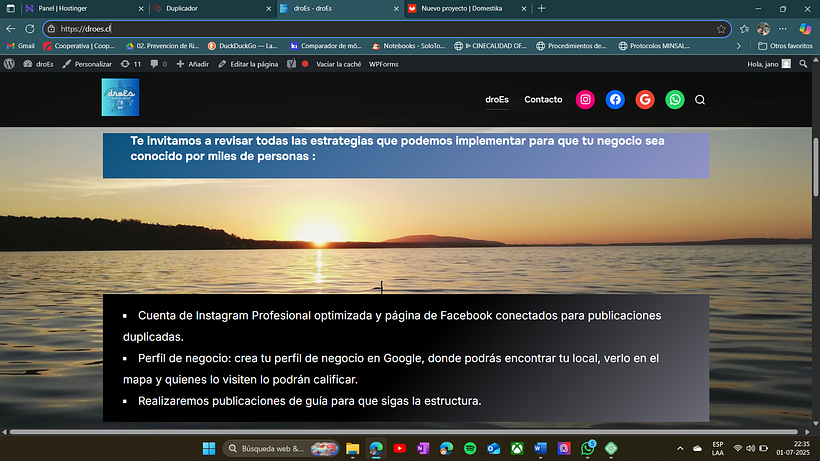View site information lock icon
The image size is (820, 461).
point(51,29)
